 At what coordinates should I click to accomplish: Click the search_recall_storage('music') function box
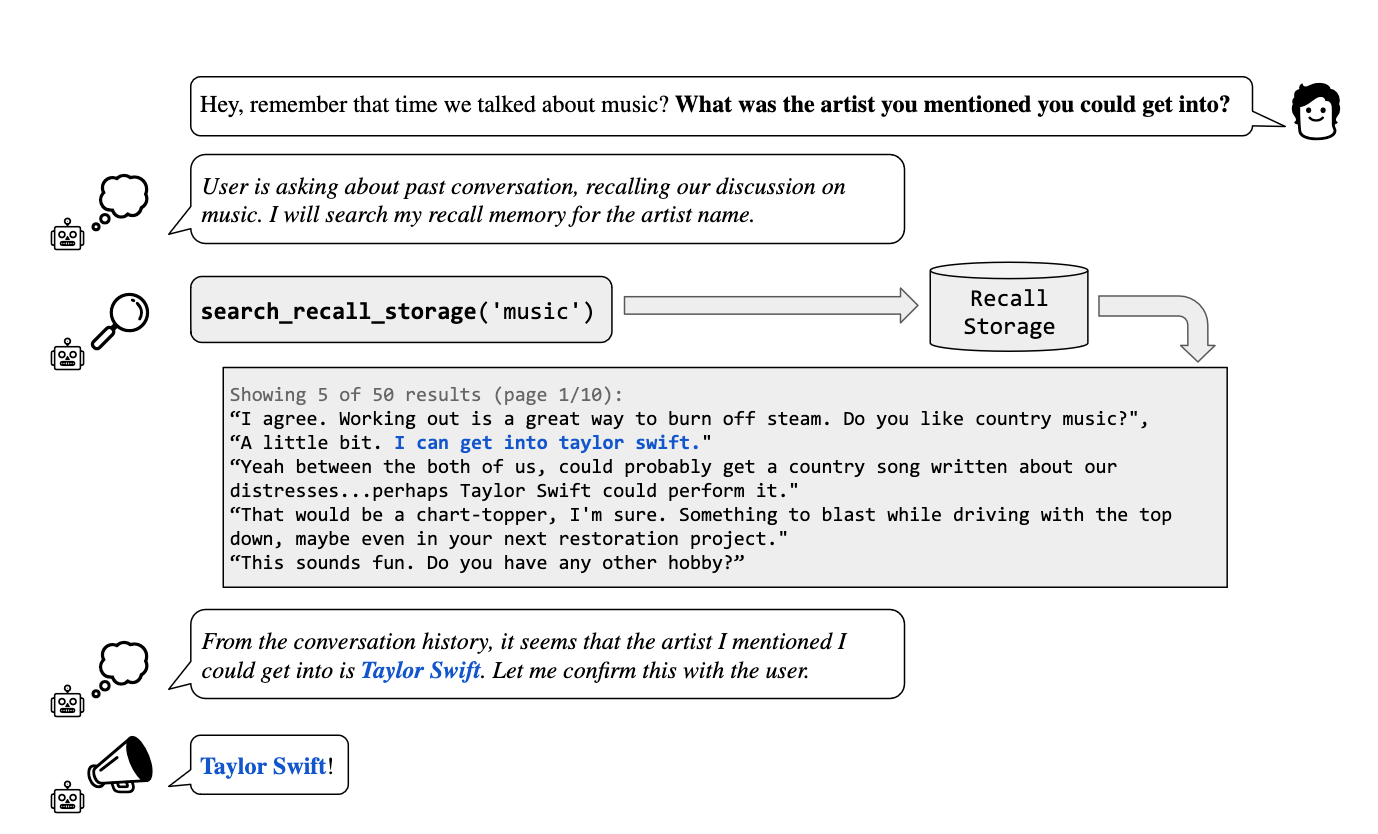401,310
